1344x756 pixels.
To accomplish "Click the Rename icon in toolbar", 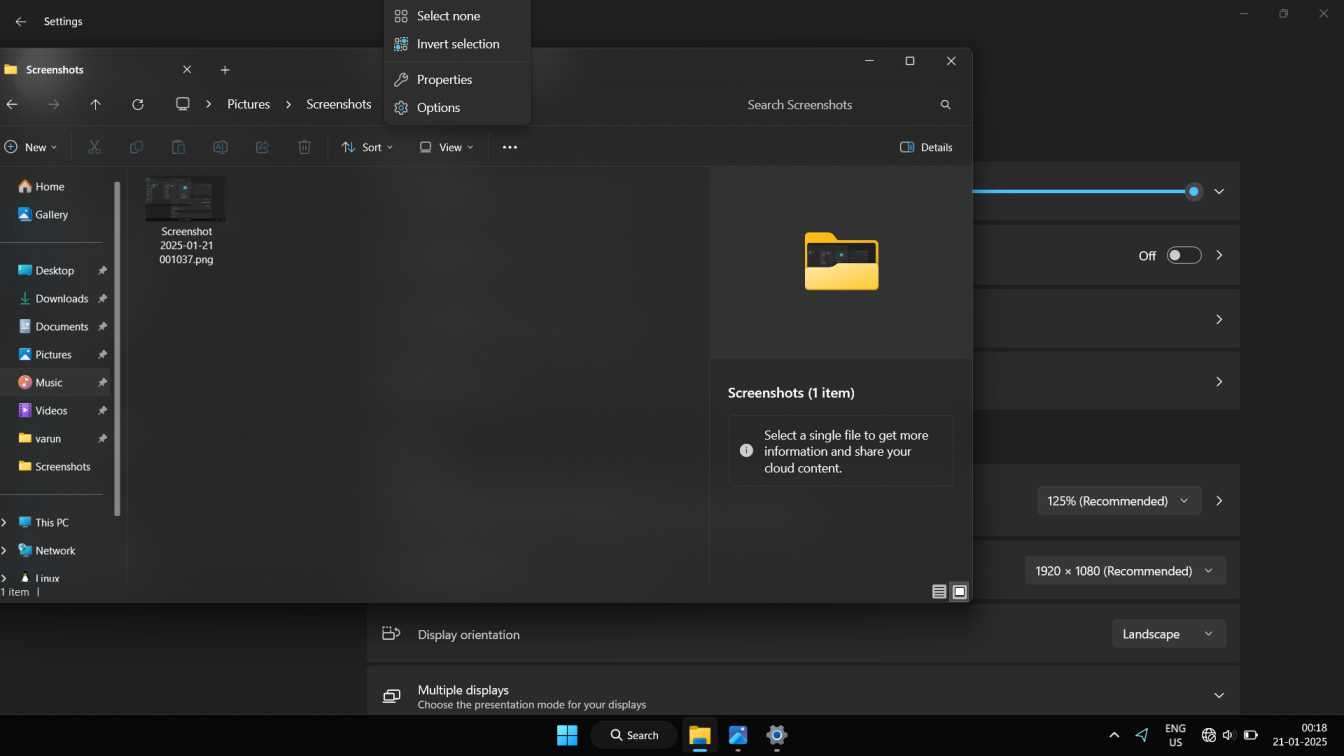I will 220,147.
